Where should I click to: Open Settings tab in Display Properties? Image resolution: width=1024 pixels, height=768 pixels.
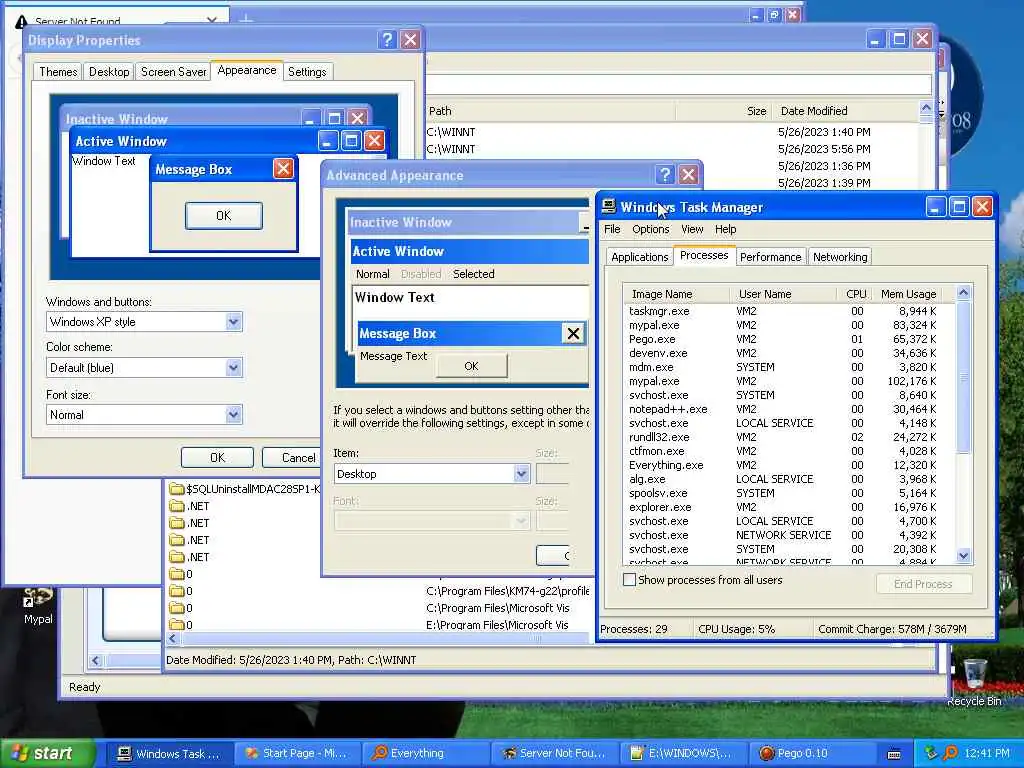coord(307,72)
